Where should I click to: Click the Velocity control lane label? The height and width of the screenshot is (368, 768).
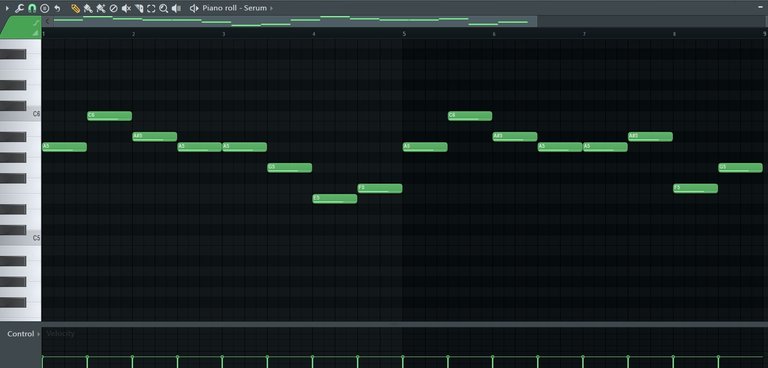(x=60, y=334)
